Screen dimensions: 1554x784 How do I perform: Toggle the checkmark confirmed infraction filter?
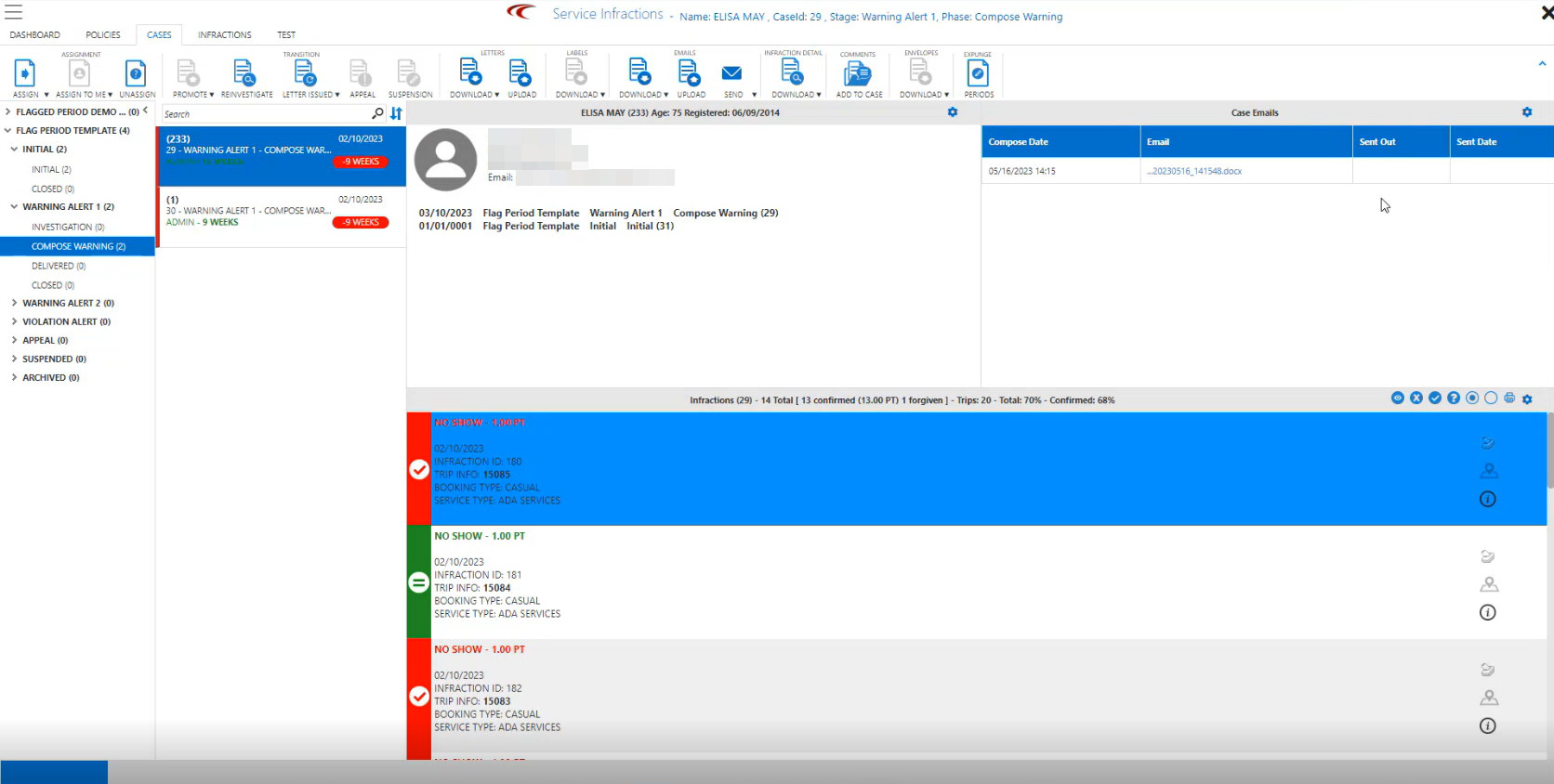pos(1435,398)
